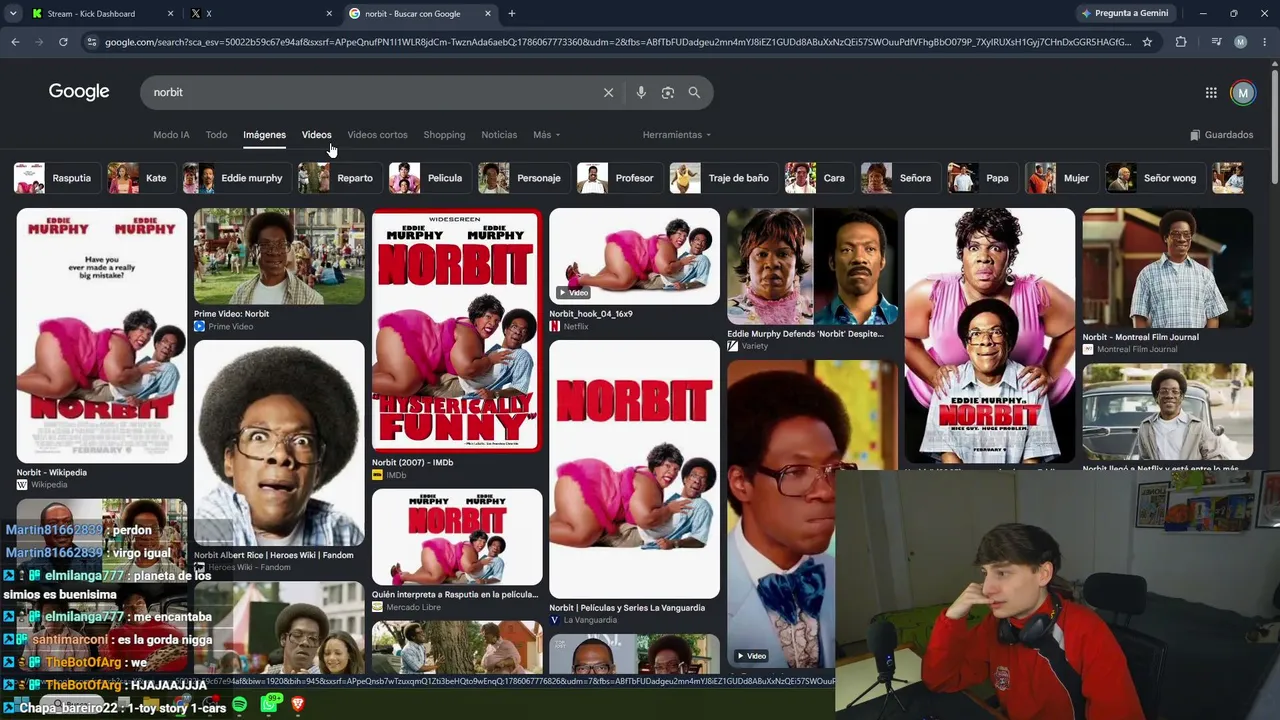Open a new browser tab
The width and height of the screenshot is (1280, 720).
pos(511,14)
